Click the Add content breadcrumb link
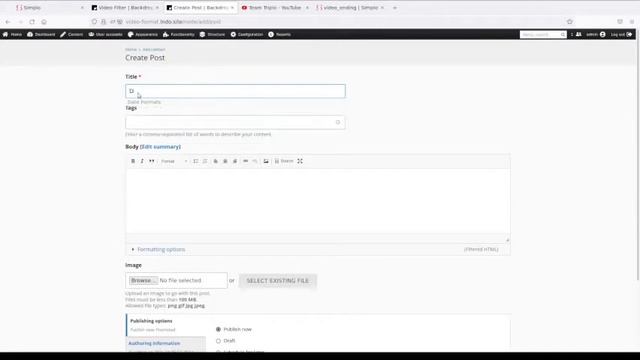Image resolution: width=640 pixels, height=360 pixels. click(154, 50)
